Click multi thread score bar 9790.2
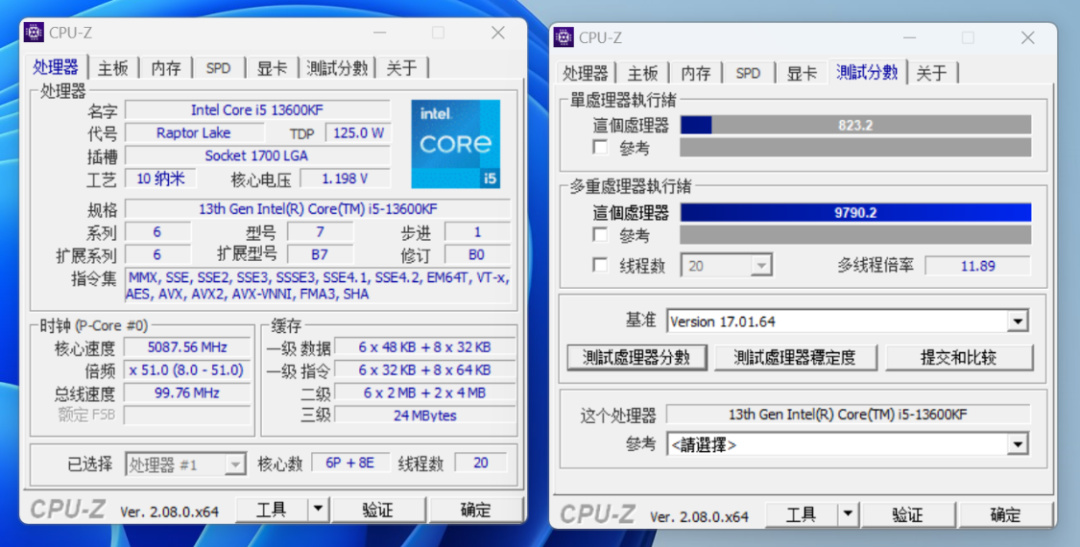The width and height of the screenshot is (1080, 547). 855,212
